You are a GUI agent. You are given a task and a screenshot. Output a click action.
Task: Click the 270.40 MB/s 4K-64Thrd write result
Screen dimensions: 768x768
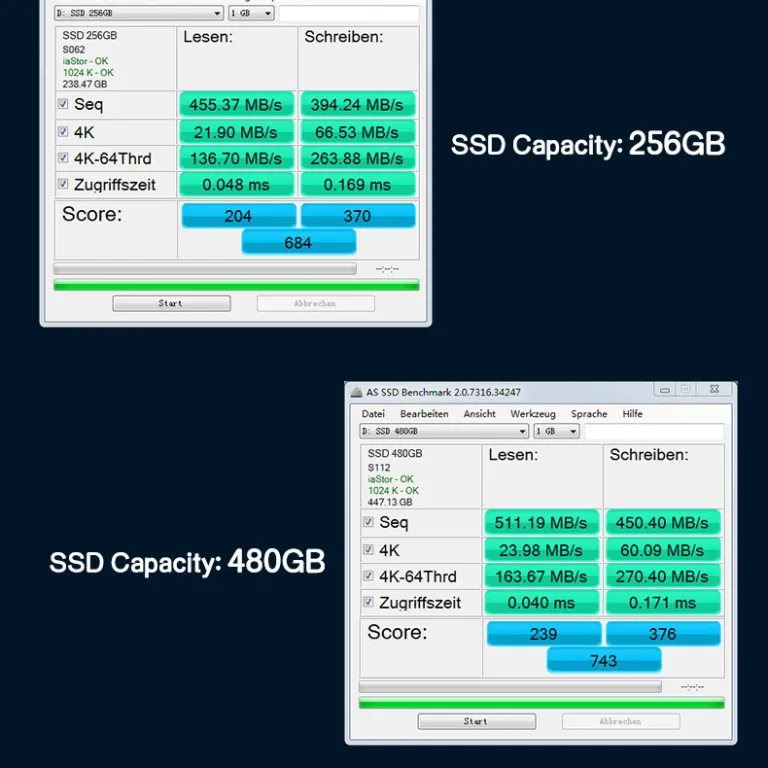[662, 576]
